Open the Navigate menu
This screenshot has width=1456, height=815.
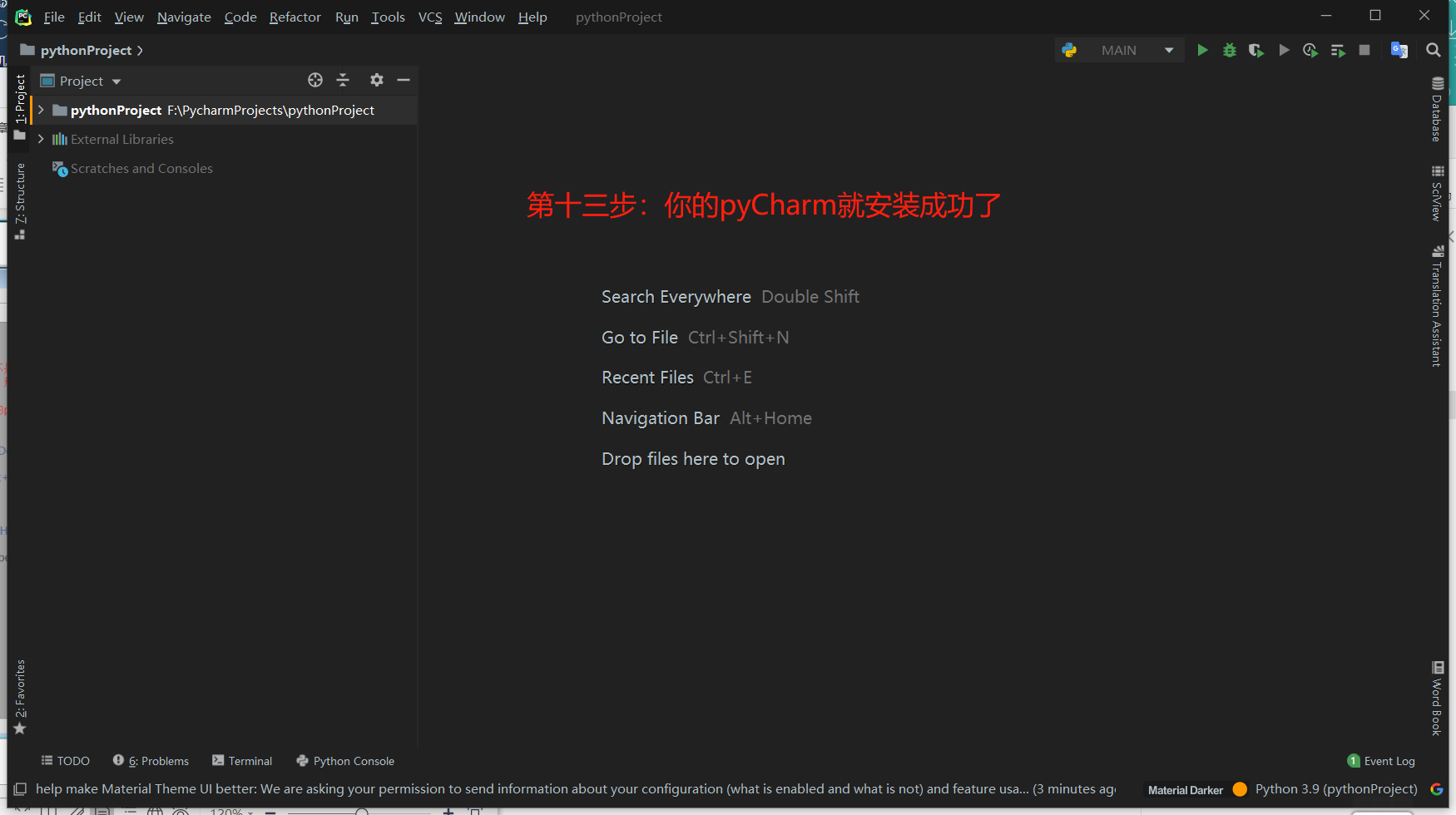point(184,17)
